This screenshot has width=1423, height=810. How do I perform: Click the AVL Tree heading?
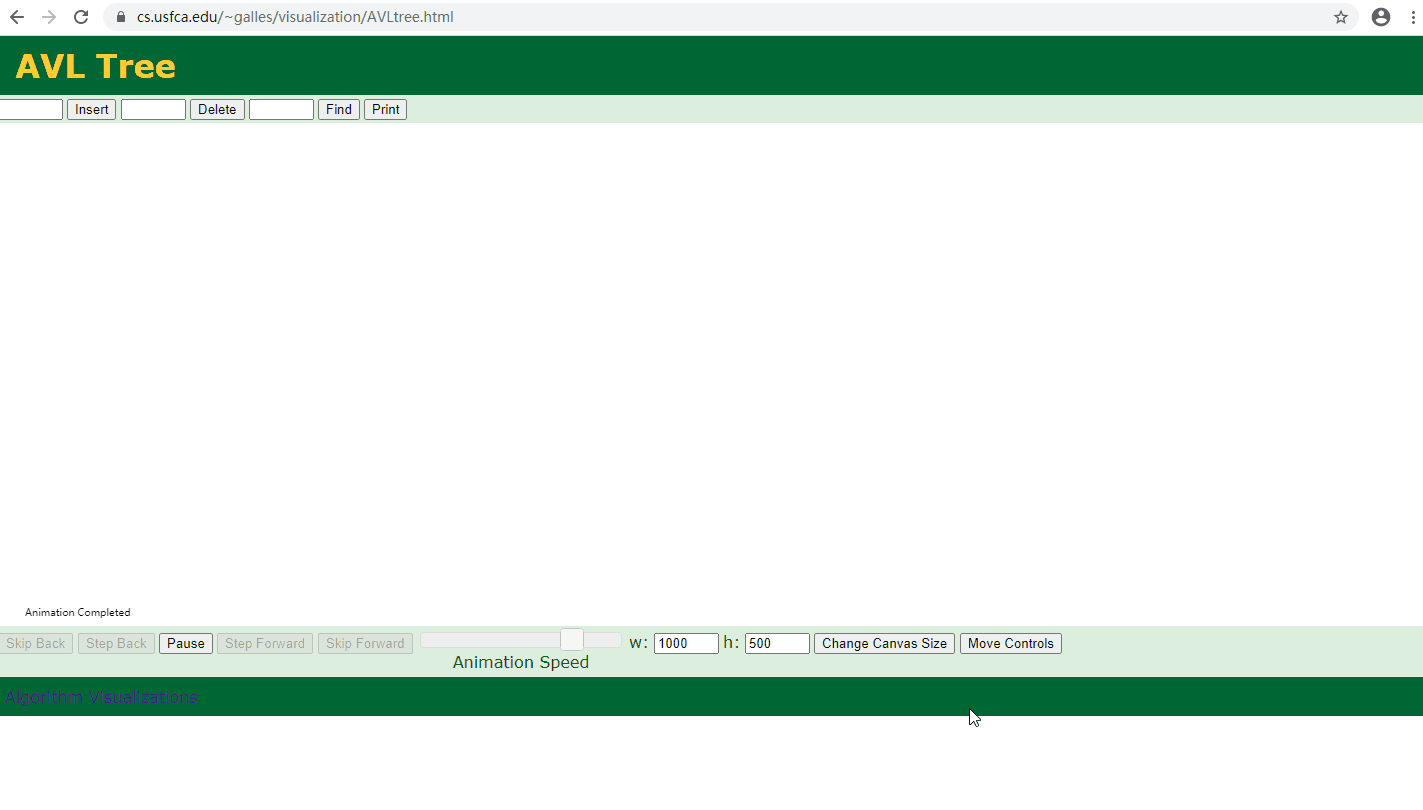point(96,66)
